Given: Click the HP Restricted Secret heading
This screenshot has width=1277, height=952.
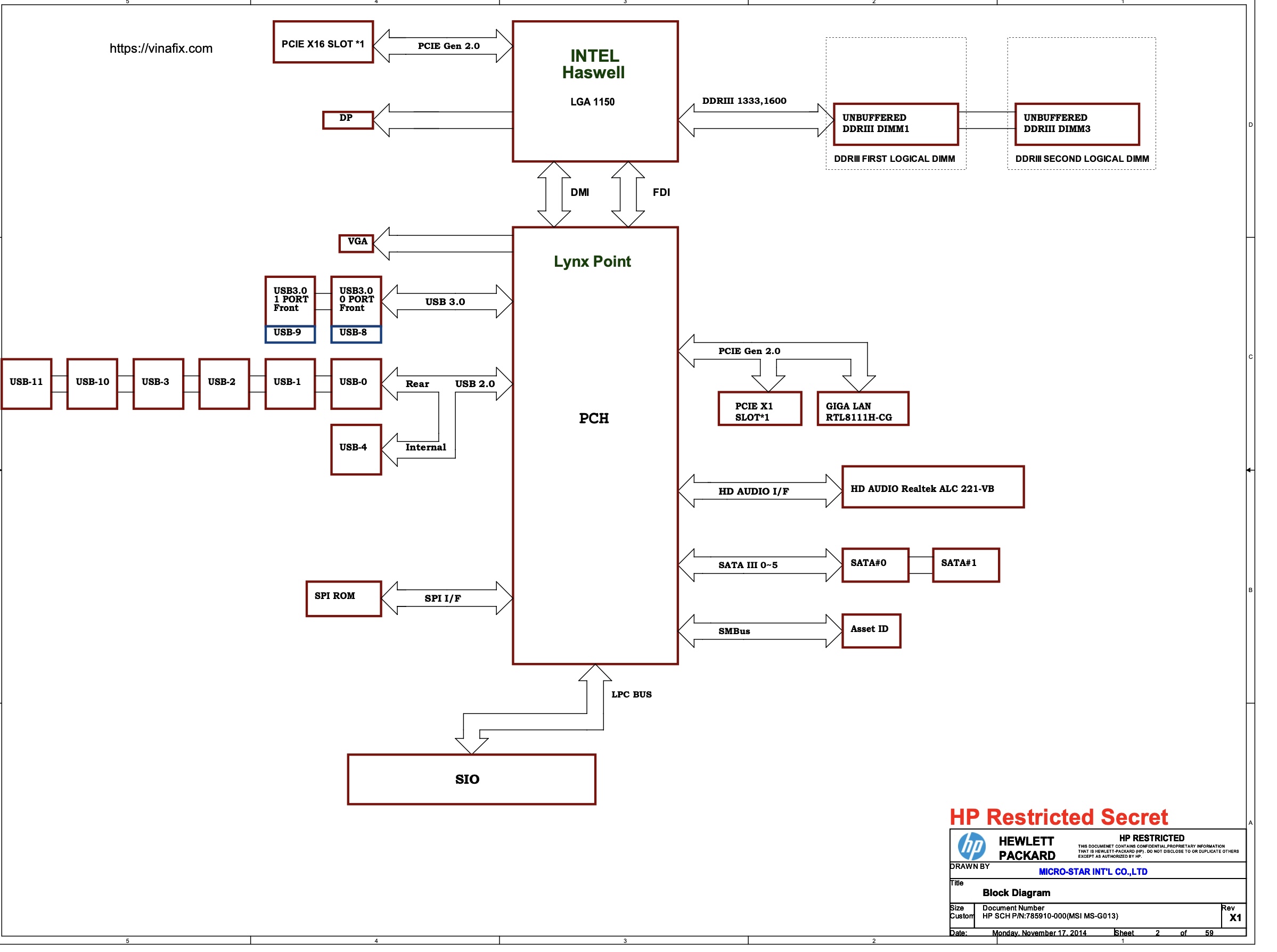Looking at the screenshot, I should tap(1058, 817).
